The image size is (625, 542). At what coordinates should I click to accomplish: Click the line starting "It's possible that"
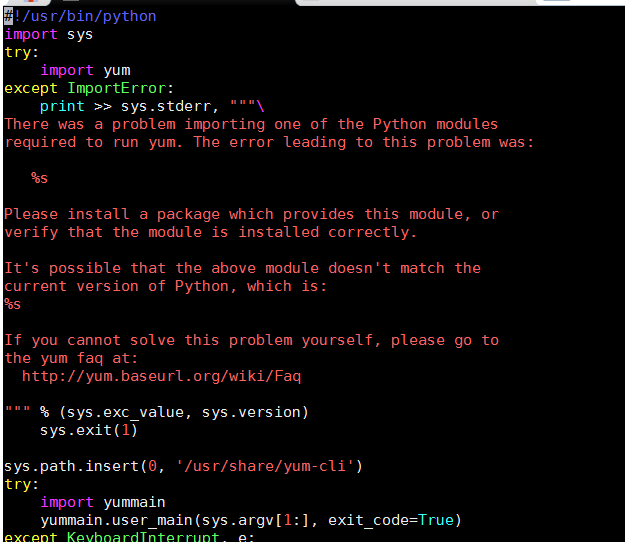242,268
